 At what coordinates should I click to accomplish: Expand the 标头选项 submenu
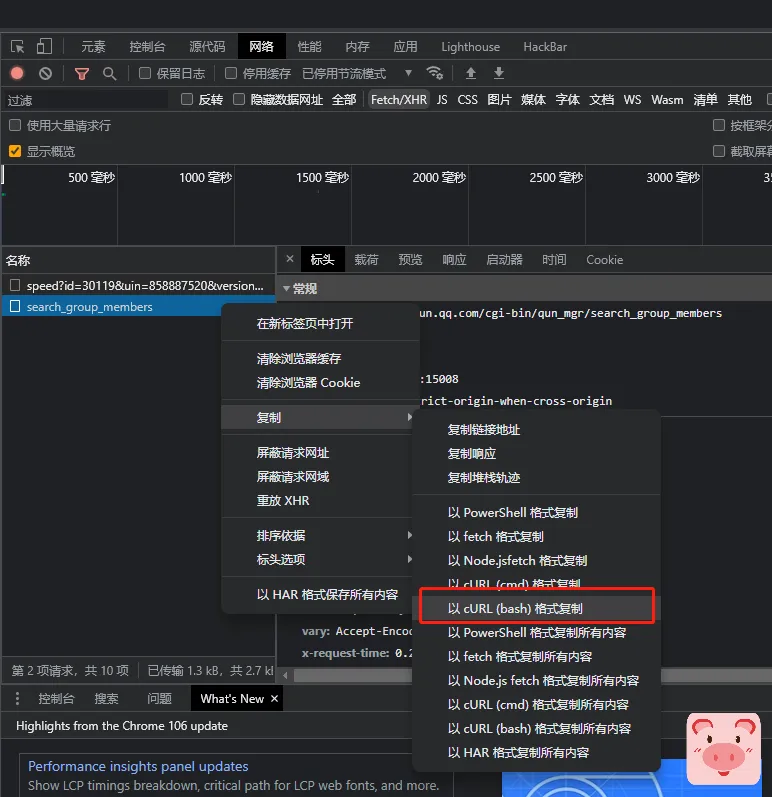coord(317,559)
